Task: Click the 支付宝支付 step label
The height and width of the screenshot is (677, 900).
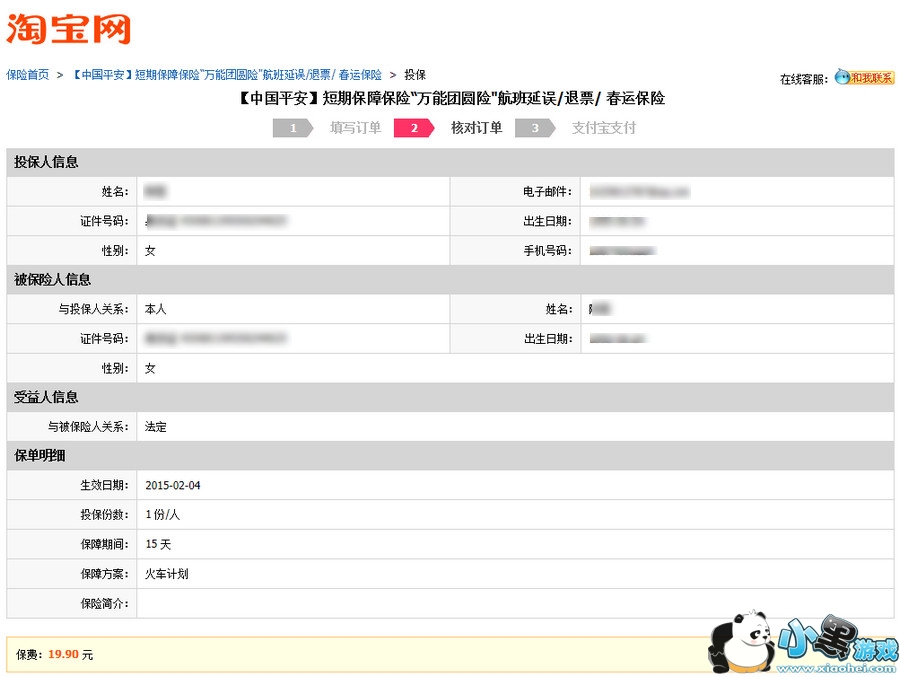Action: pos(604,127)
